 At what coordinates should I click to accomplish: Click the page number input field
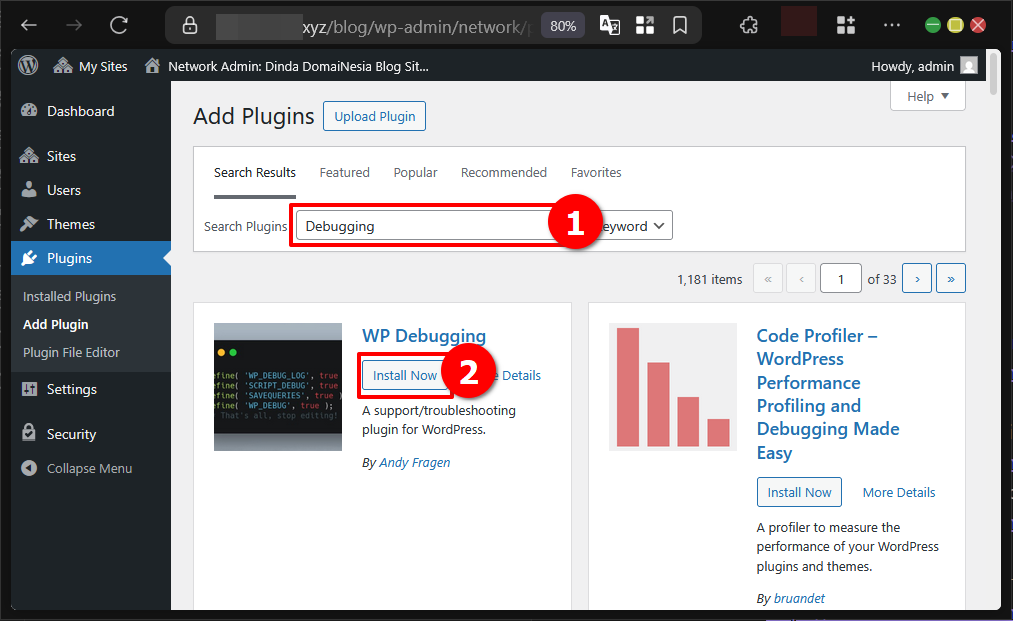(x=840, y=278)
